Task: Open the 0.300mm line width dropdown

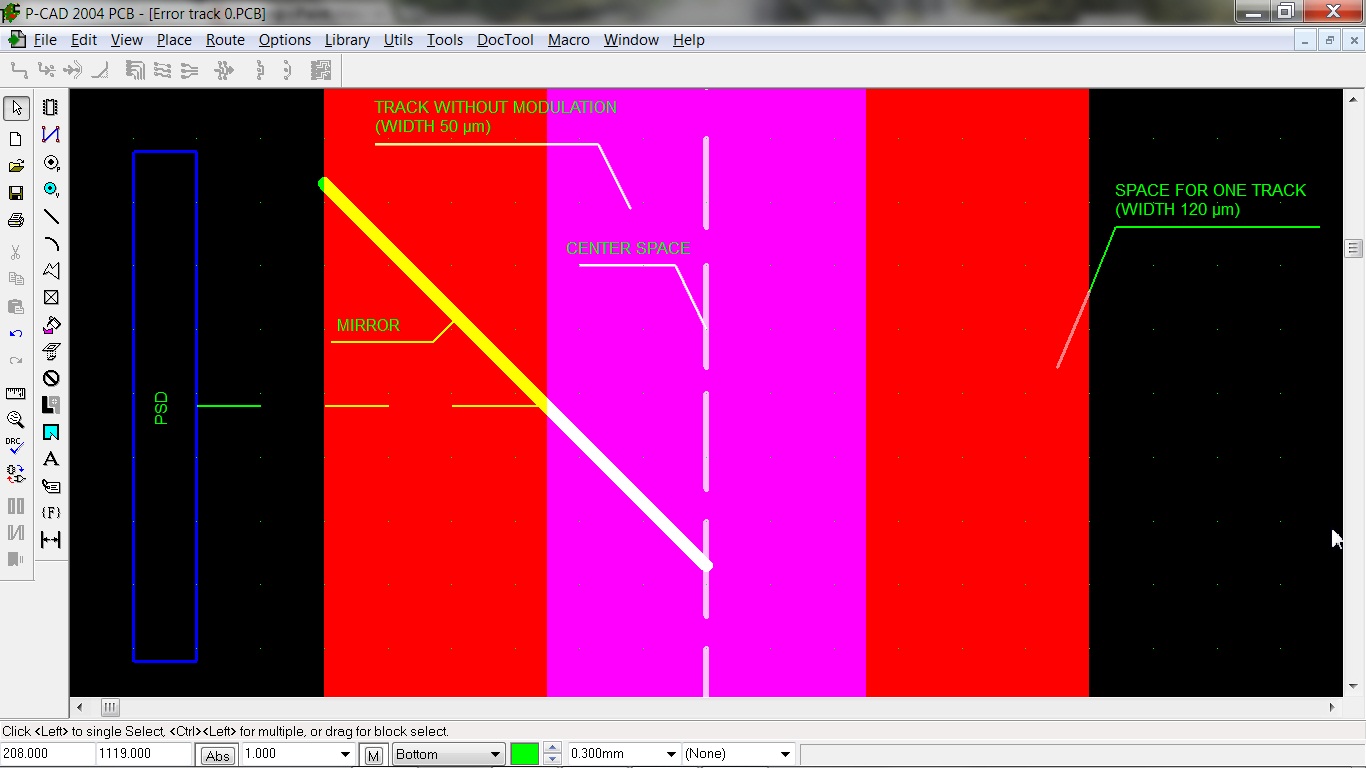Action: (670, 755)
